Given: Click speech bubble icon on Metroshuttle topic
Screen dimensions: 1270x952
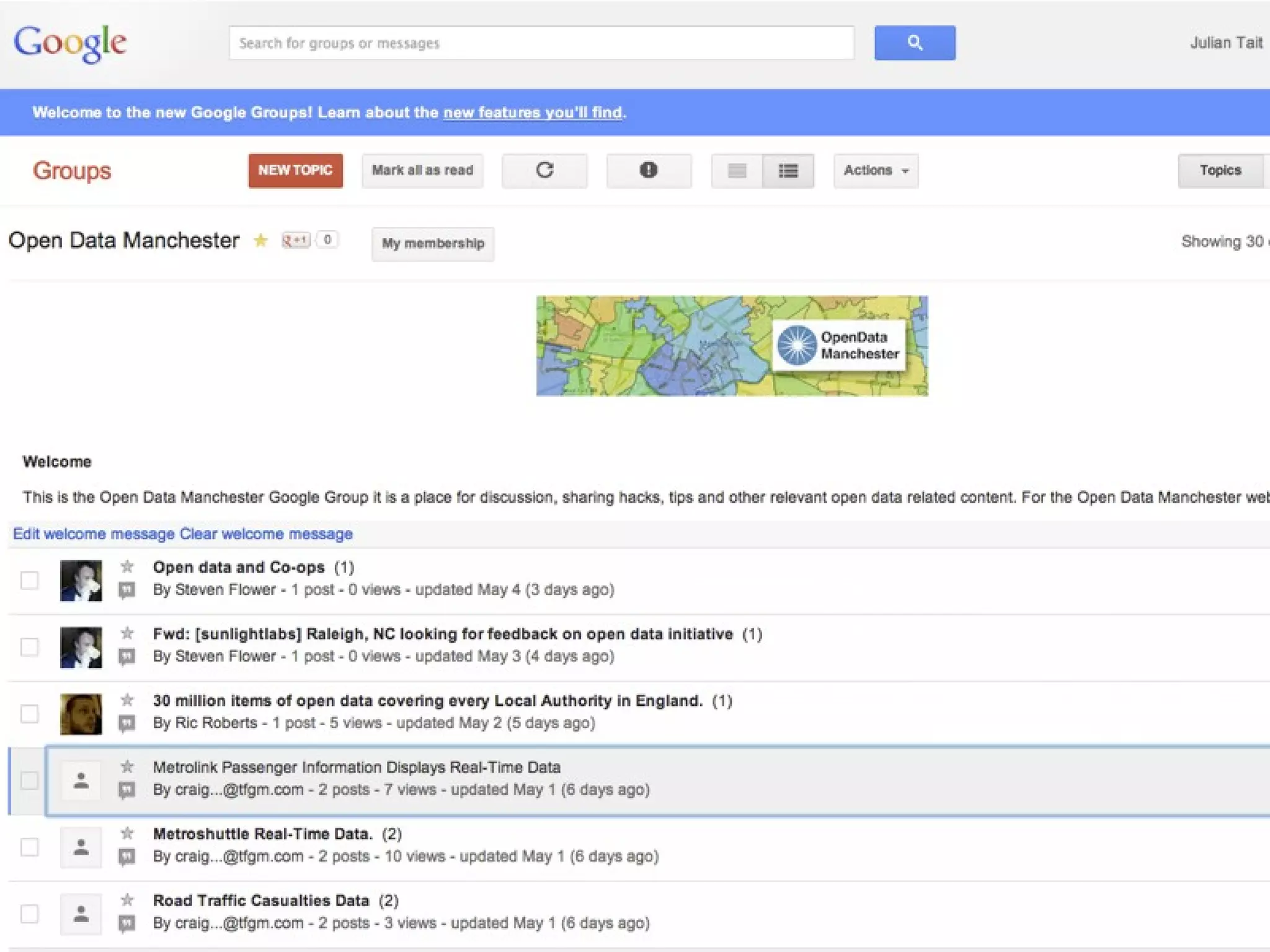Looking at the screenshot, I should point(127,857).
